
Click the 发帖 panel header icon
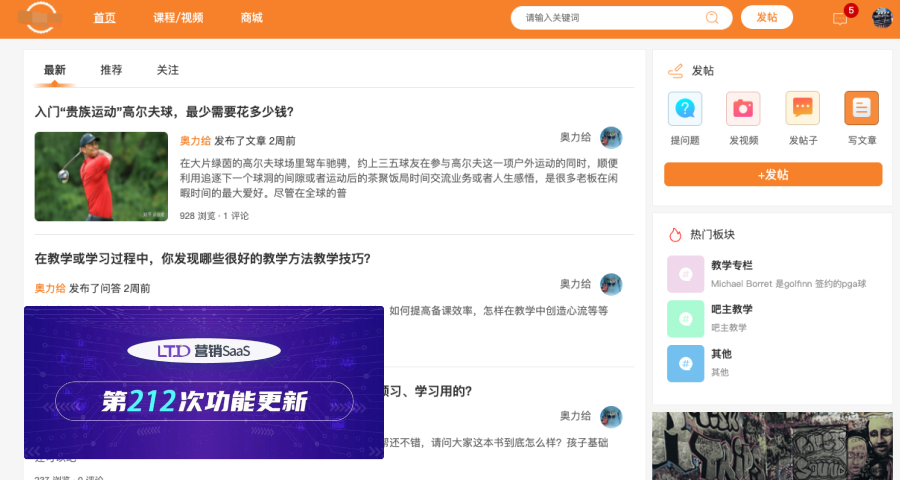676,71
